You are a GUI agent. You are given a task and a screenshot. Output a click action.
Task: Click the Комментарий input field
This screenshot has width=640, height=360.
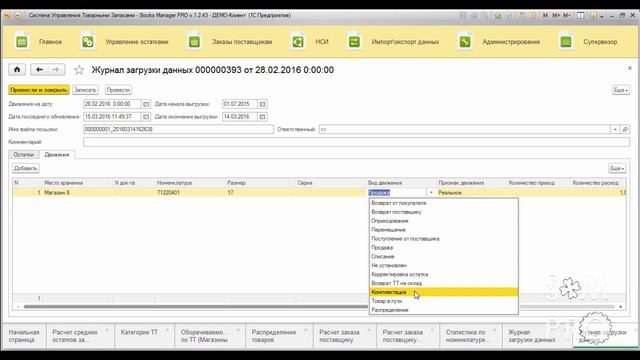point(356,142)
